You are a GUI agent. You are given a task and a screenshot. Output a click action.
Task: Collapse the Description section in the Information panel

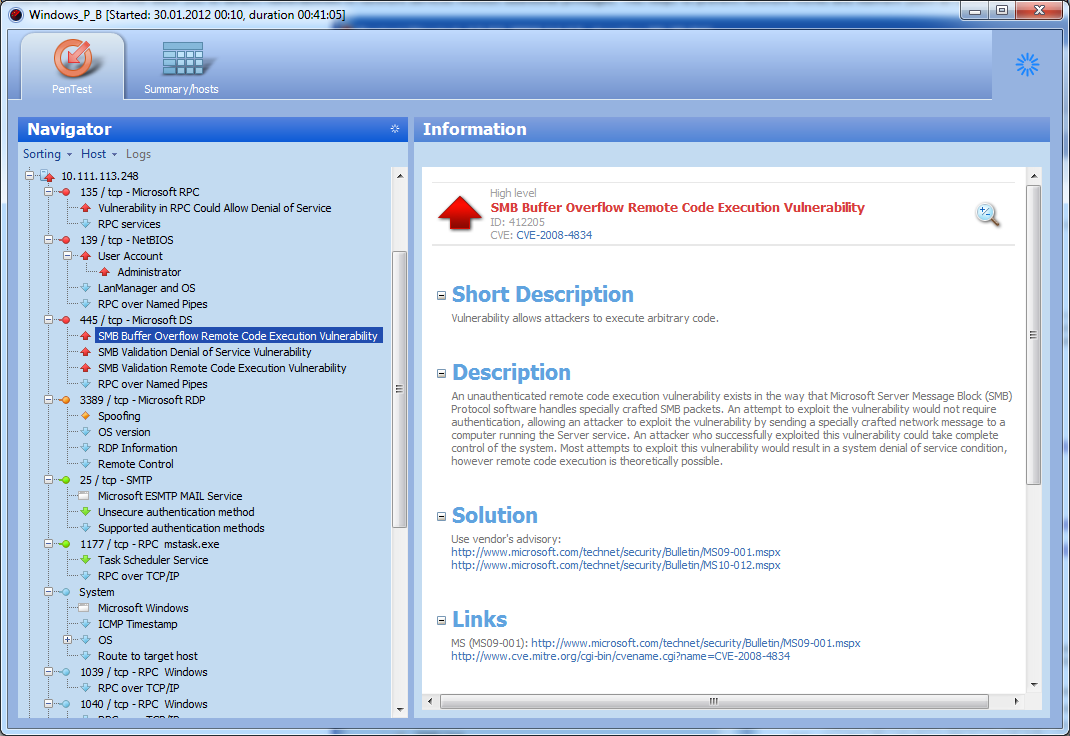point(441,373)
